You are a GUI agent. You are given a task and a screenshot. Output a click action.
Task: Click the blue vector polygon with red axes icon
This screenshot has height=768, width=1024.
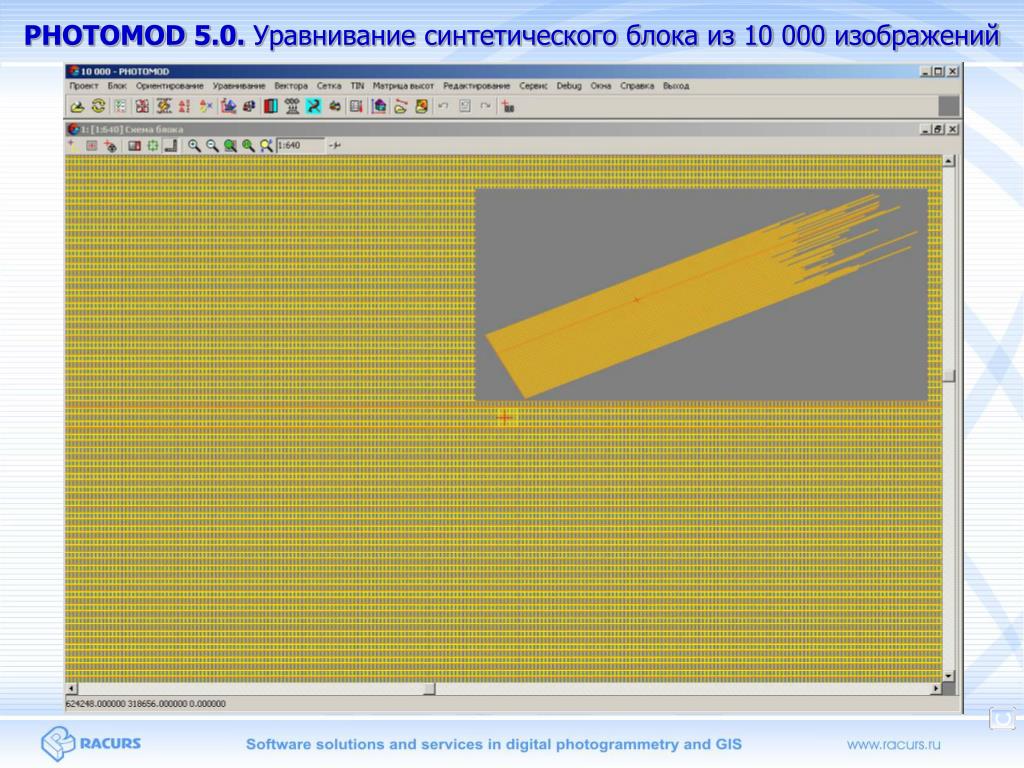pyautogui.click(x=228, y=106)
